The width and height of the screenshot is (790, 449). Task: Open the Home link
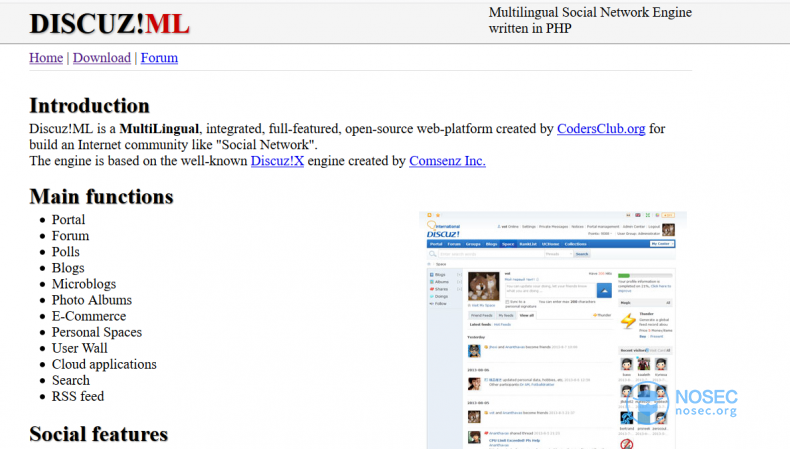46,58
